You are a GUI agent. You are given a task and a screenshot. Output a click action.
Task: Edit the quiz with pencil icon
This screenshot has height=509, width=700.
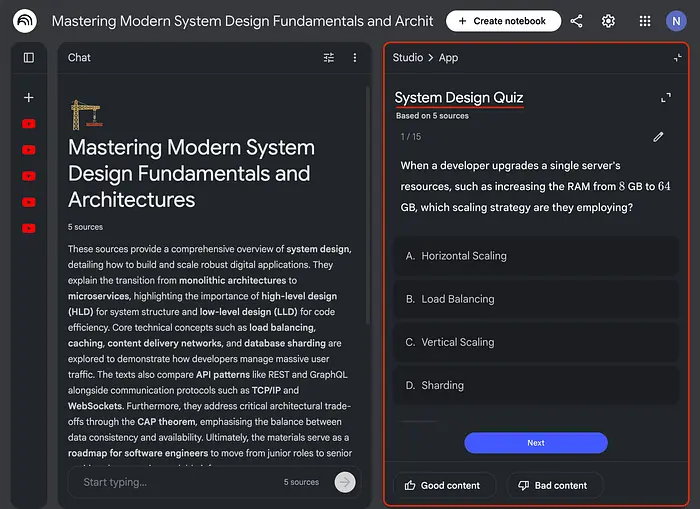(x=658, y=137)
